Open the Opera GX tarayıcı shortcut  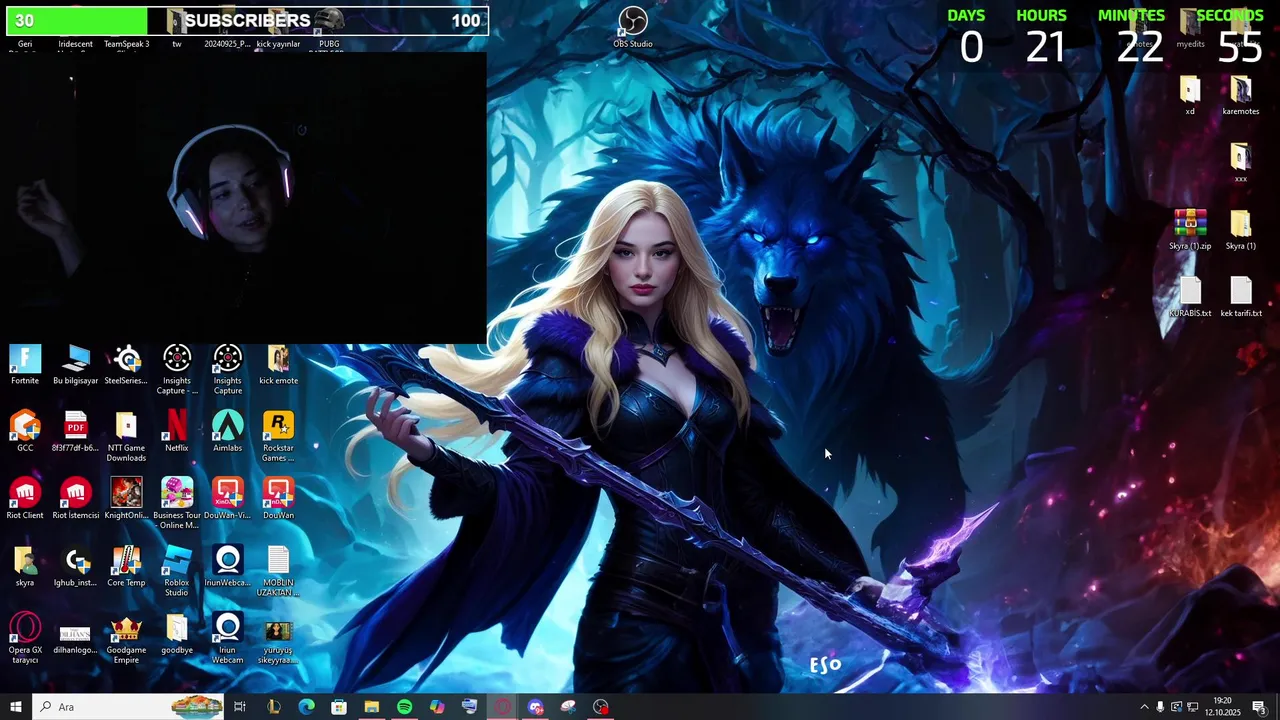[25, 638]
